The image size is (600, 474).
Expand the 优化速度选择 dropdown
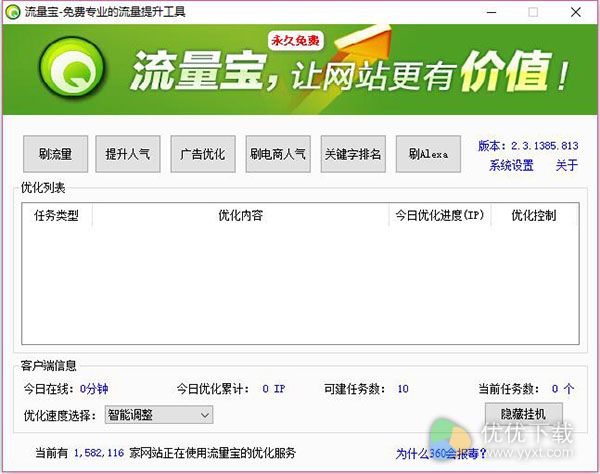159,415
